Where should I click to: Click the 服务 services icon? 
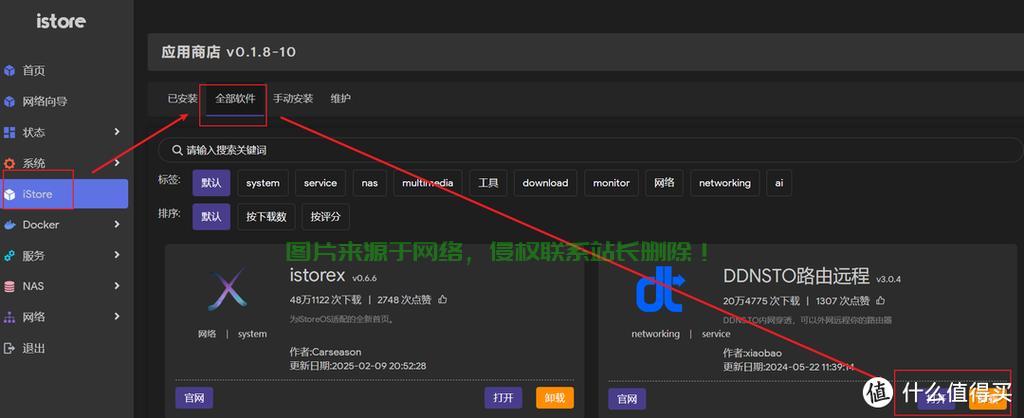click(x=9, y=255)
